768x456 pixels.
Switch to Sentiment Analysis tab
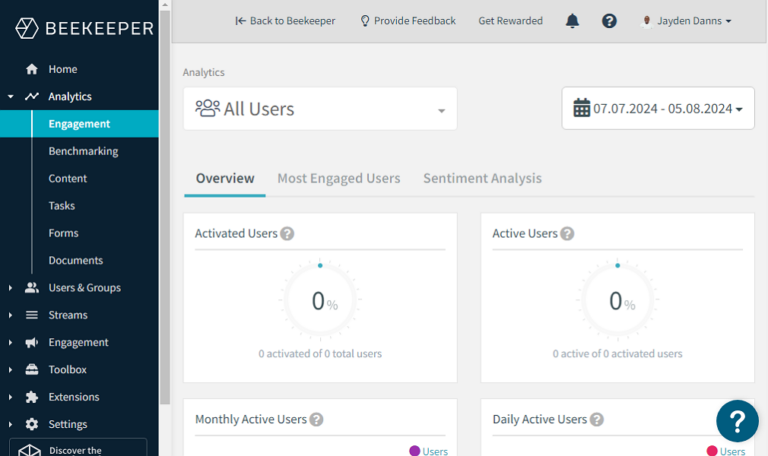point(482,178)
